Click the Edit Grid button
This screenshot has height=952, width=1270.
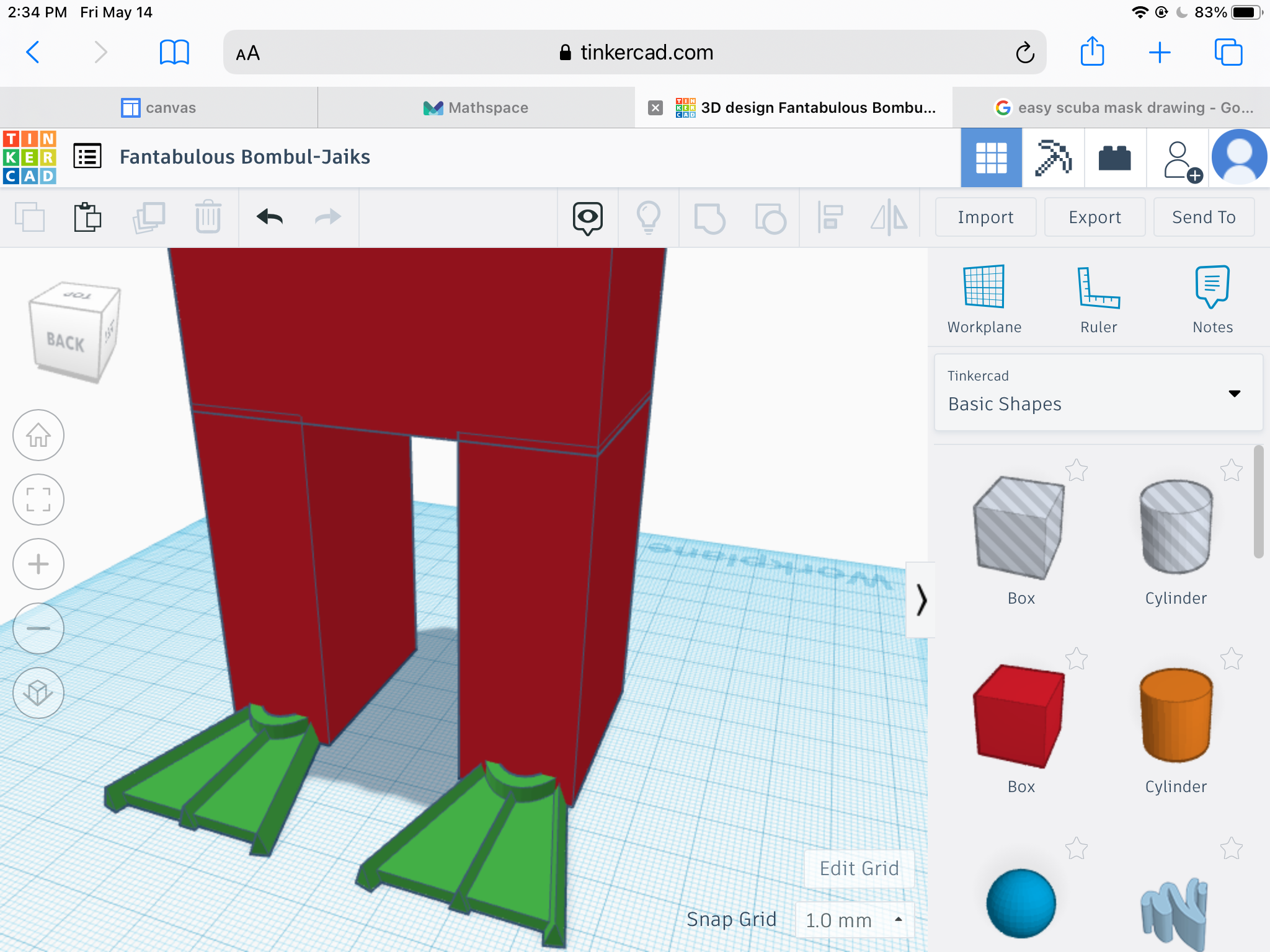click(x=859, y=868)
